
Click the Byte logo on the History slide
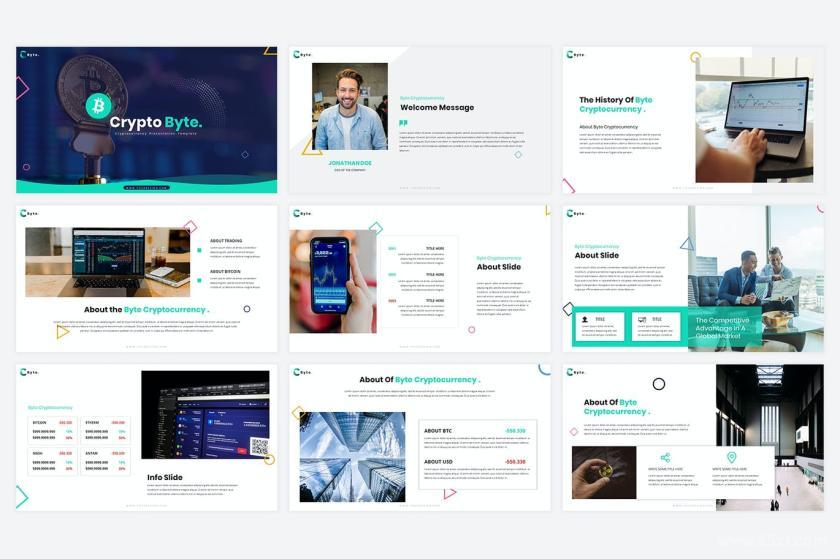(576, 54)
